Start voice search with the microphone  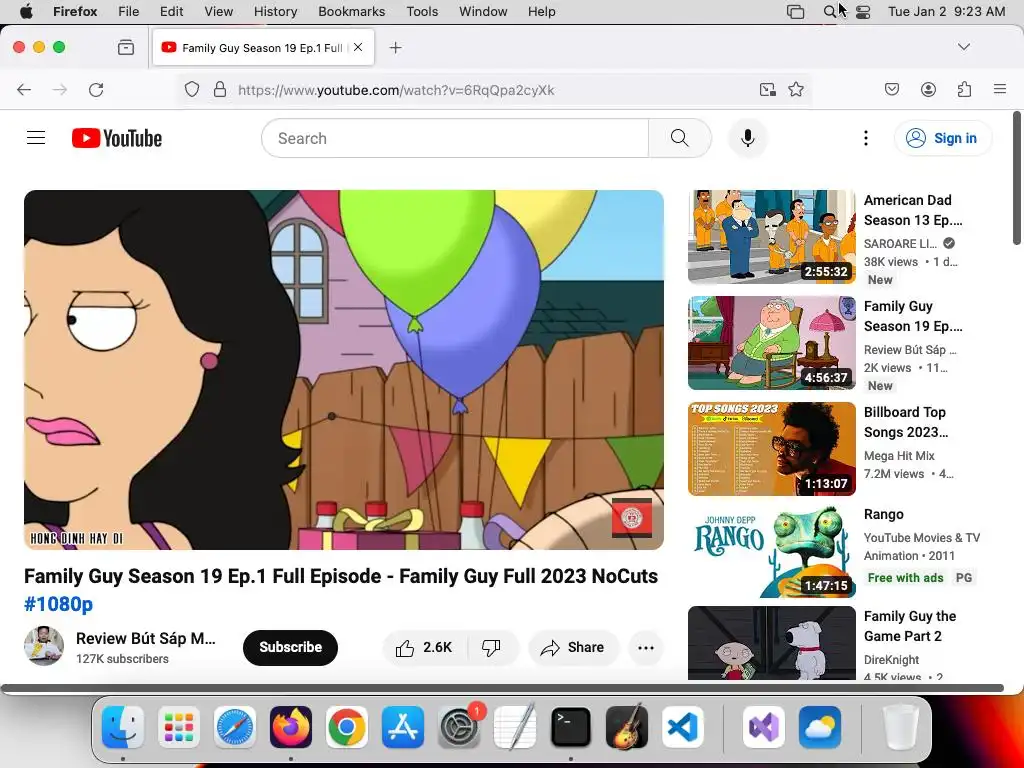748,138
